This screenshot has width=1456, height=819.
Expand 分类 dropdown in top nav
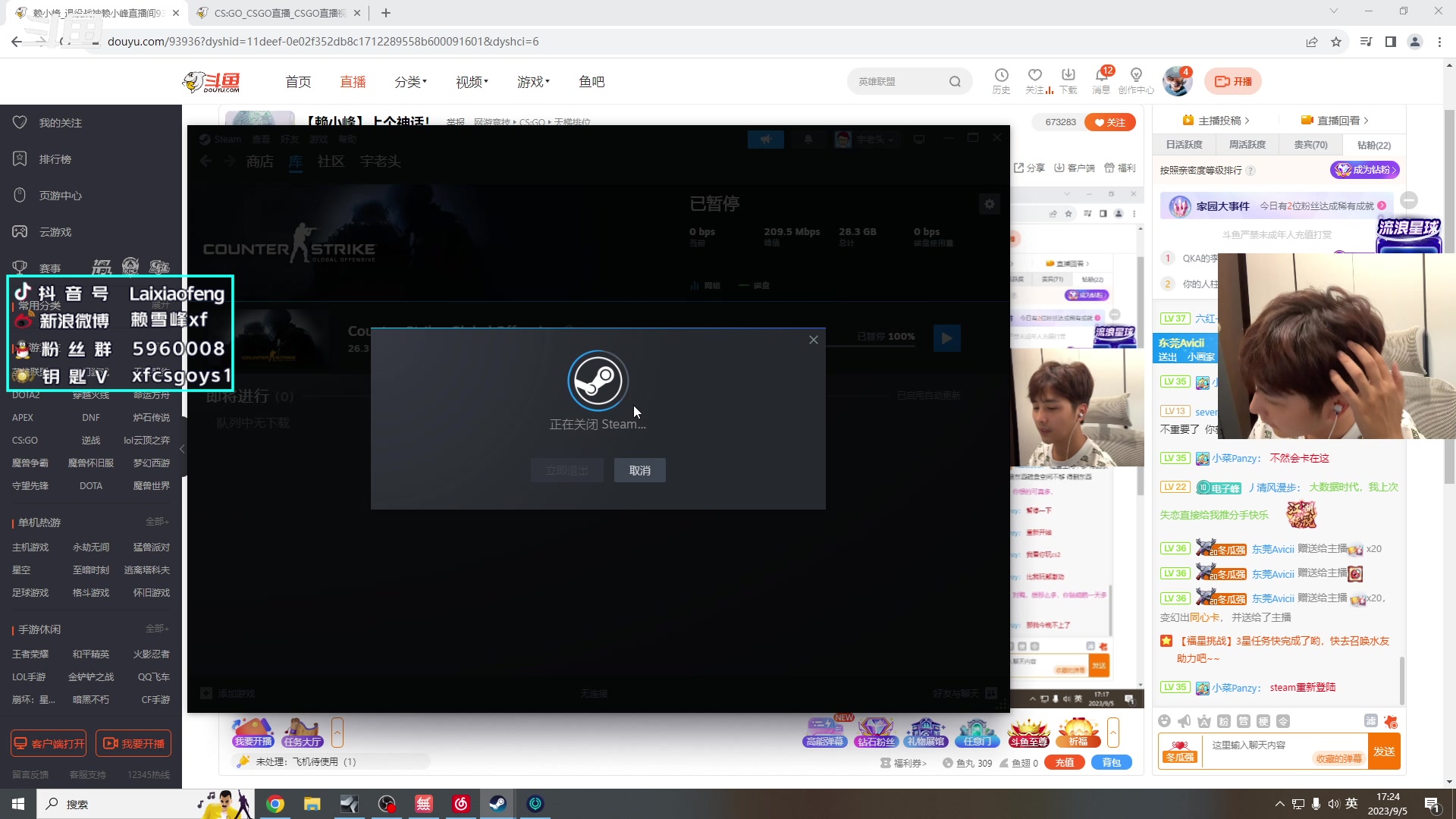pyautogui.click(x=410, y=82)
